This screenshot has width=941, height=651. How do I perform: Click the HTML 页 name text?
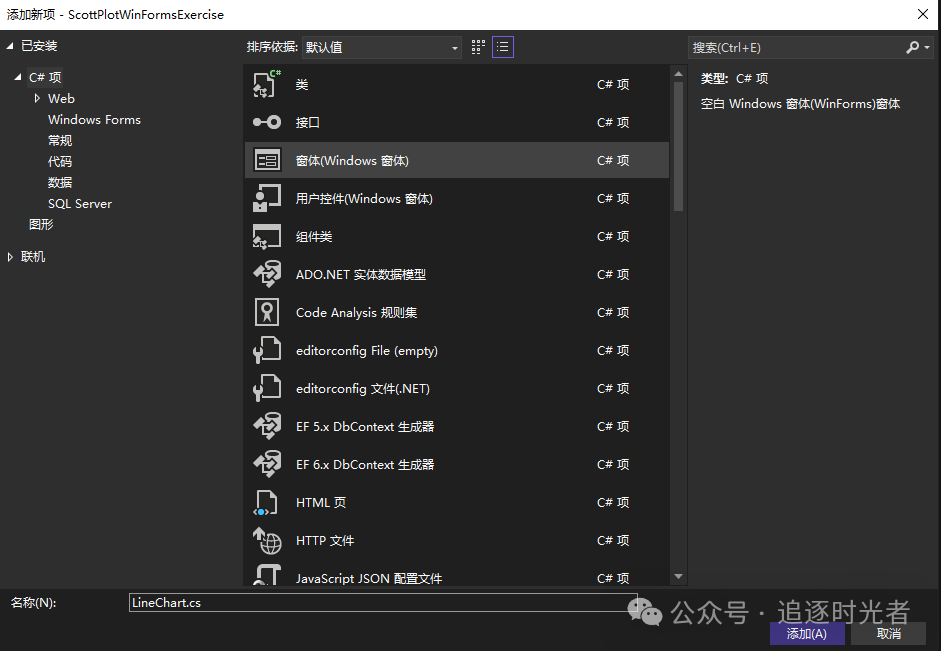321,503
